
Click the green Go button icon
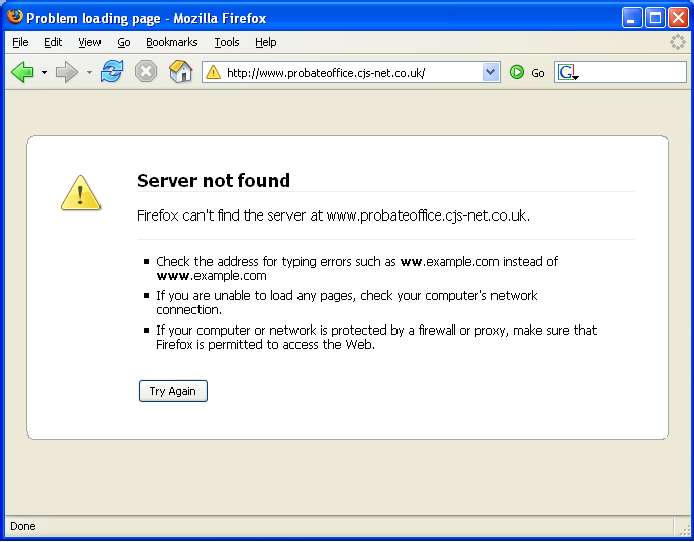pos(517,72)
